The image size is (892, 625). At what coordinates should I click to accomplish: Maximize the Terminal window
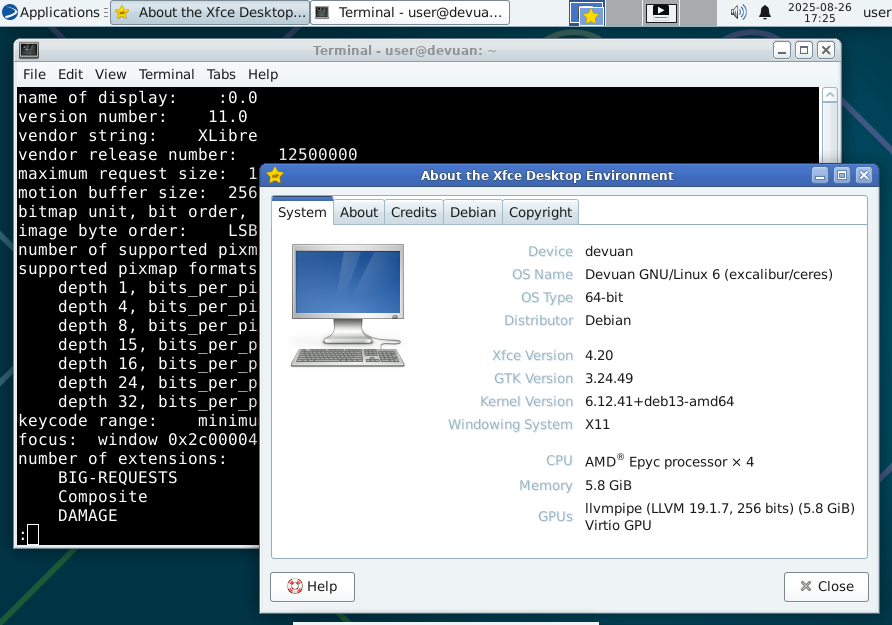click(804, 51)
